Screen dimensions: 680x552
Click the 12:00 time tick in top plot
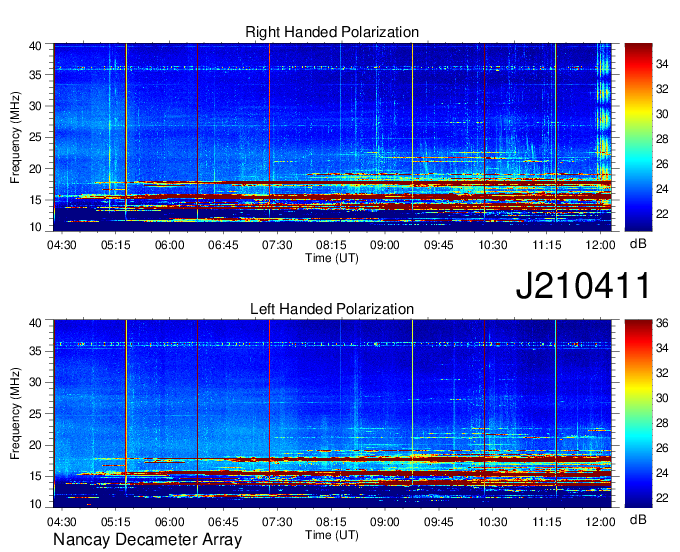coord(601,245)
